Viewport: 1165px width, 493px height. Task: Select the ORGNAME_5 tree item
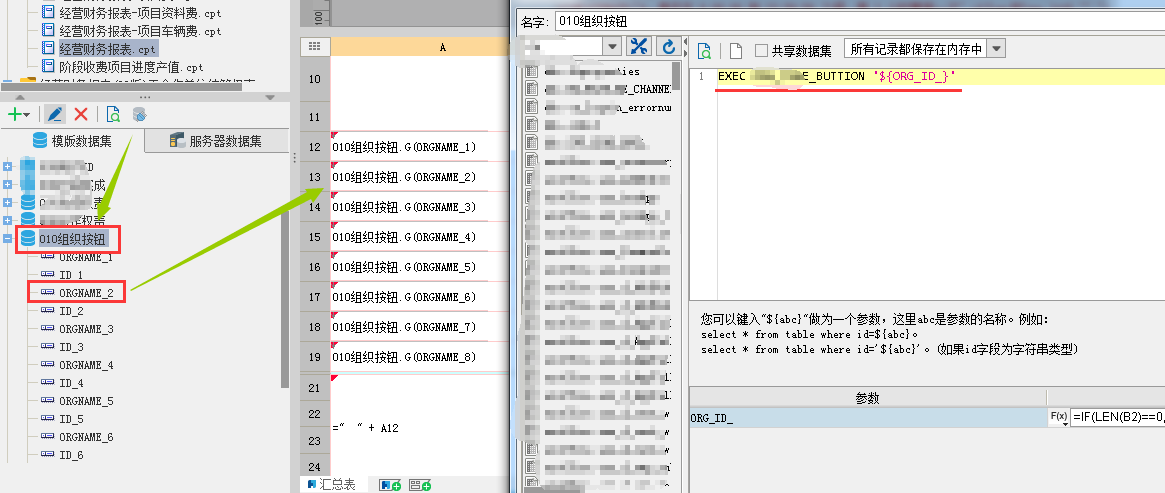coord(86,401)
